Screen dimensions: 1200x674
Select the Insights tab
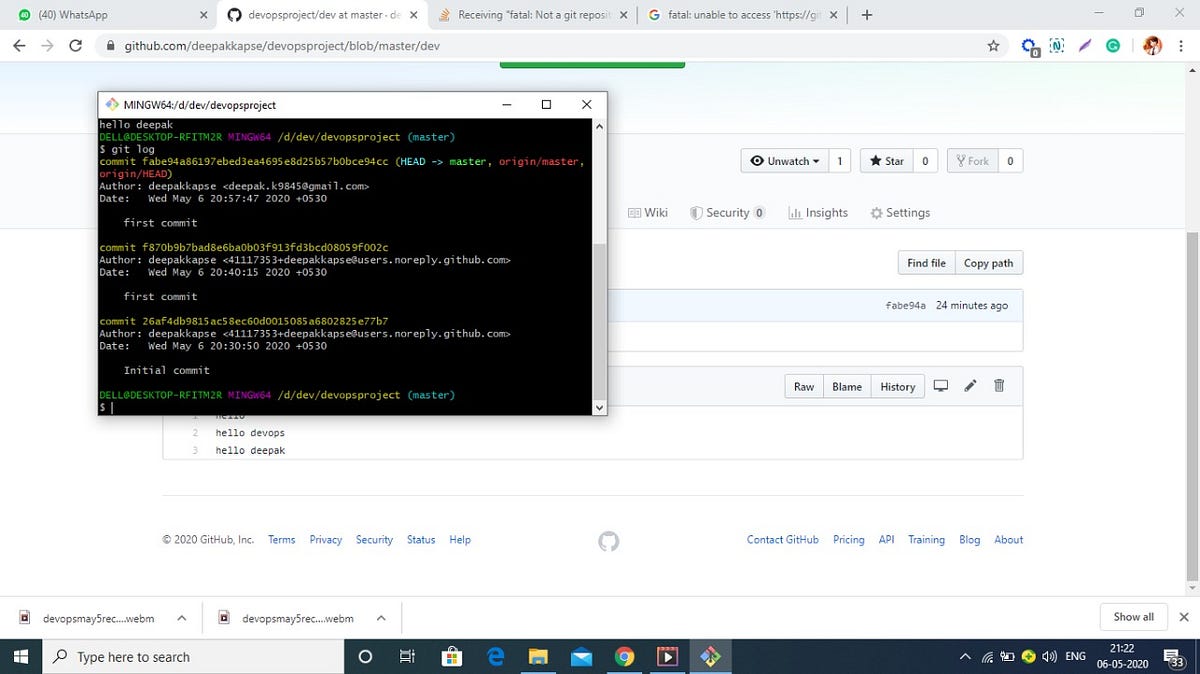tap(818, 212)
